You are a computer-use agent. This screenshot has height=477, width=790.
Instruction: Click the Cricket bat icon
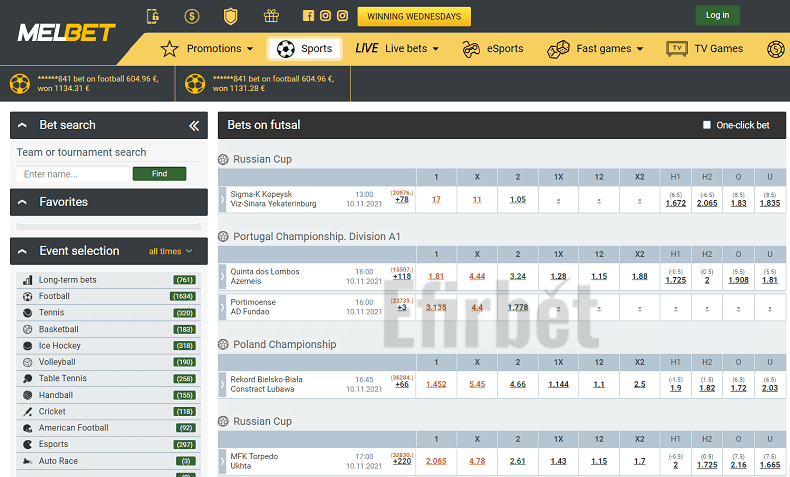pos(28,412)
